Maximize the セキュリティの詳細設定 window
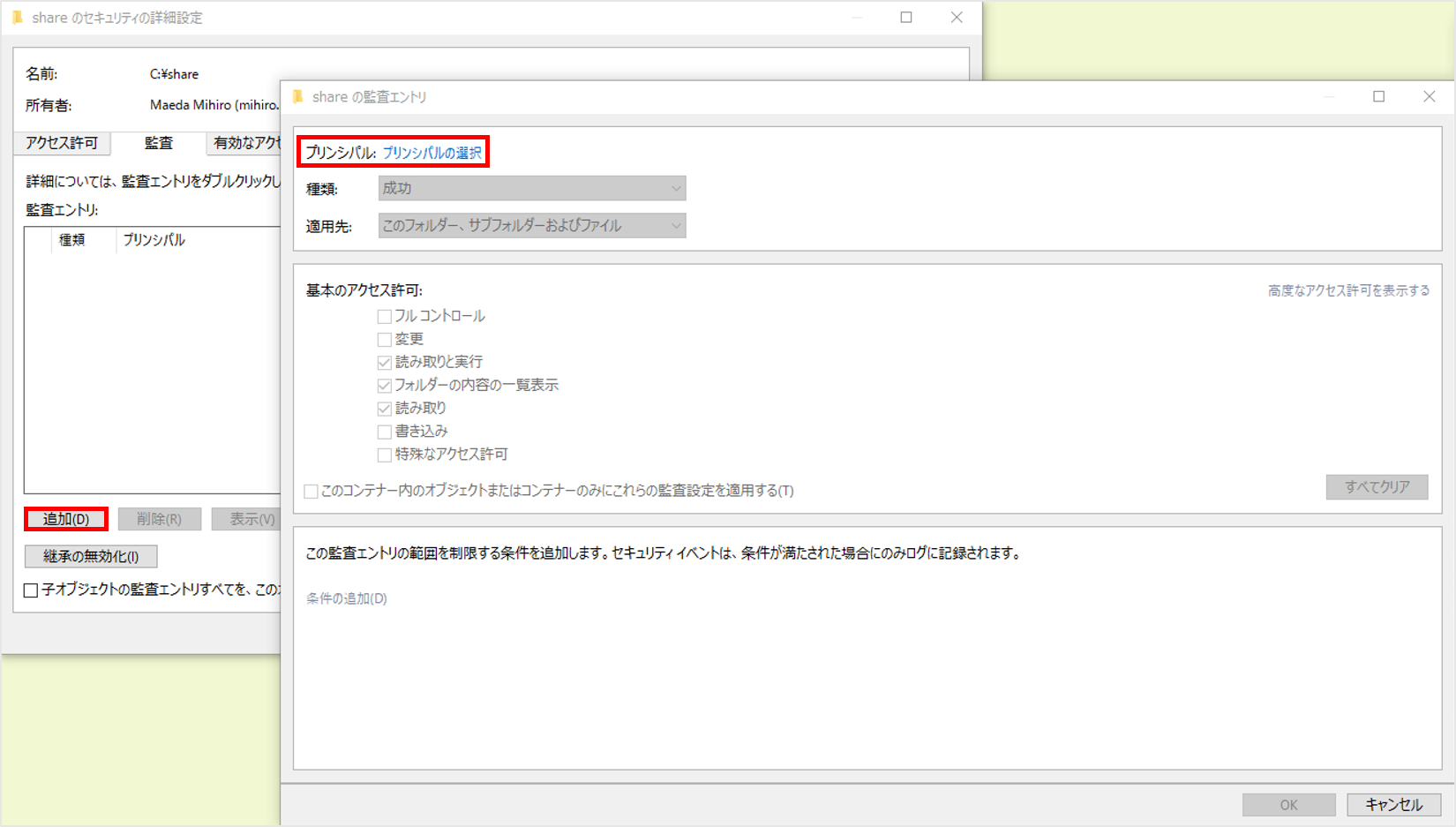The image size is (1456, 827). pos(906,17)
